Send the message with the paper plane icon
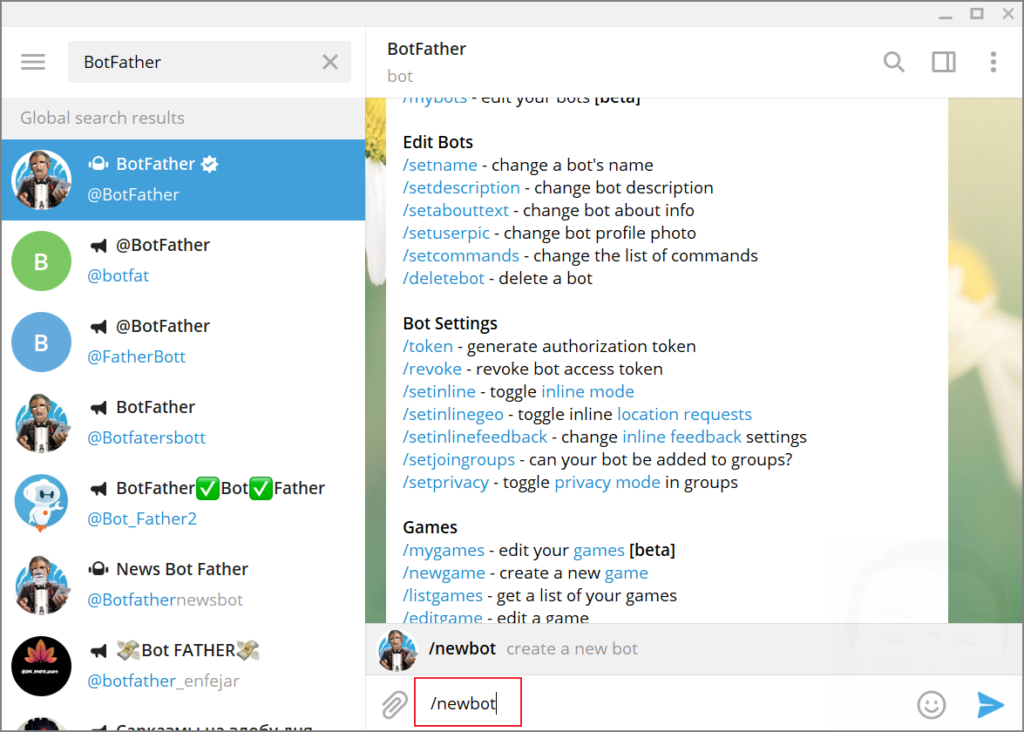Viewport: 1024px width, 732px height. pyautogui.click(x=989, y=704)
